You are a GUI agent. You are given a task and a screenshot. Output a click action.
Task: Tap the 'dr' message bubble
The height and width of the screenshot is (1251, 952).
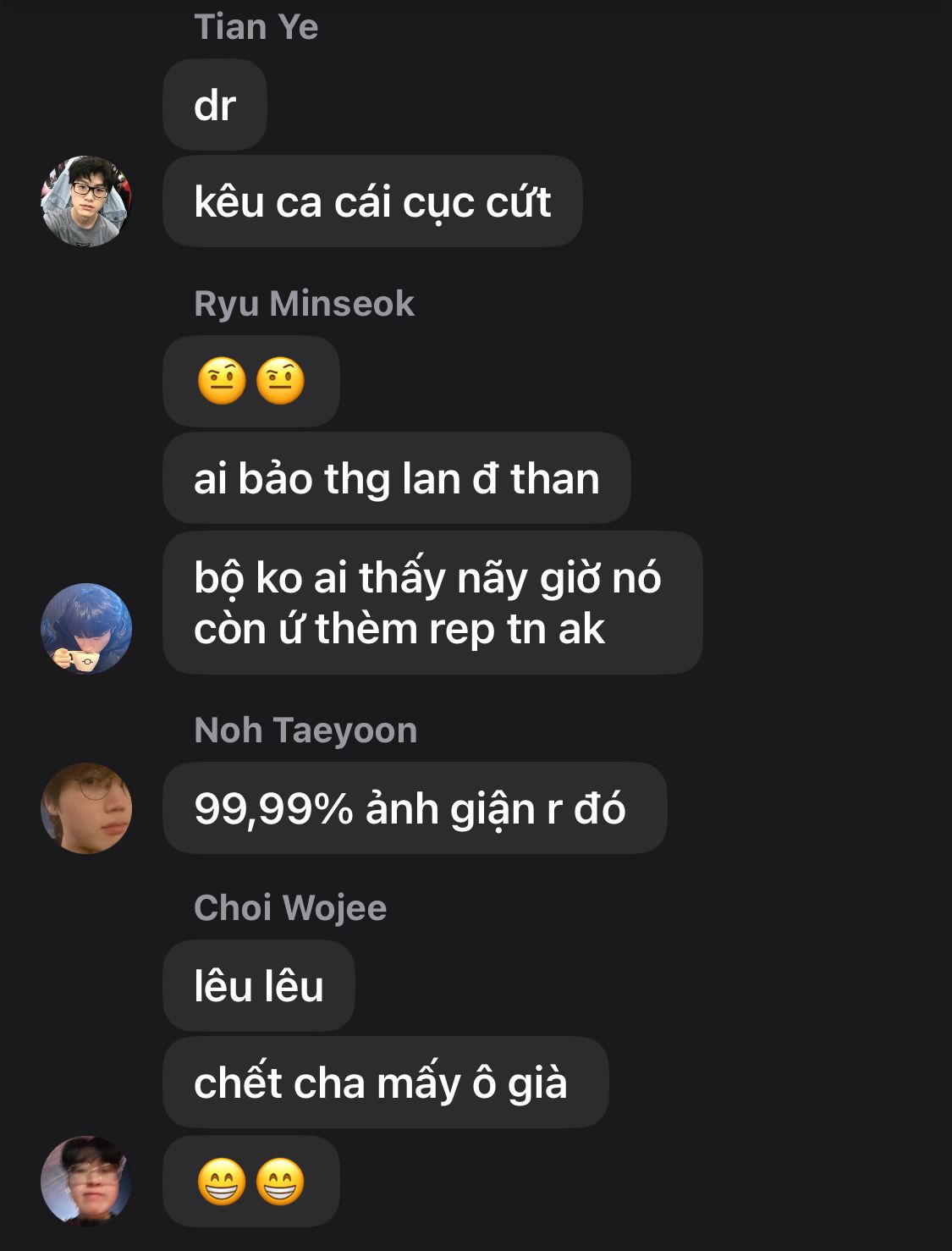[x=215, y=105]
